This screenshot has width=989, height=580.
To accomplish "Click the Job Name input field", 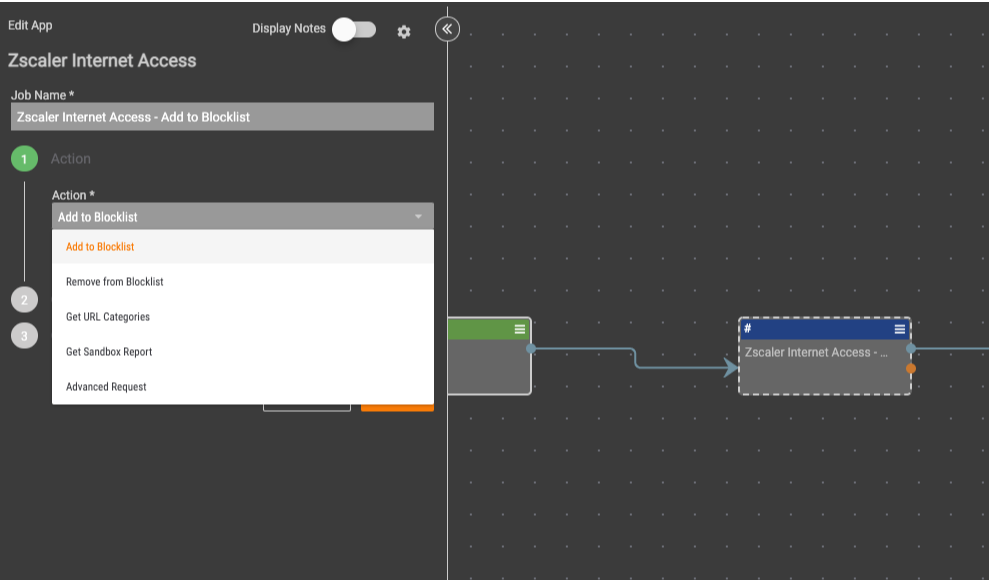I will (222, 117).
